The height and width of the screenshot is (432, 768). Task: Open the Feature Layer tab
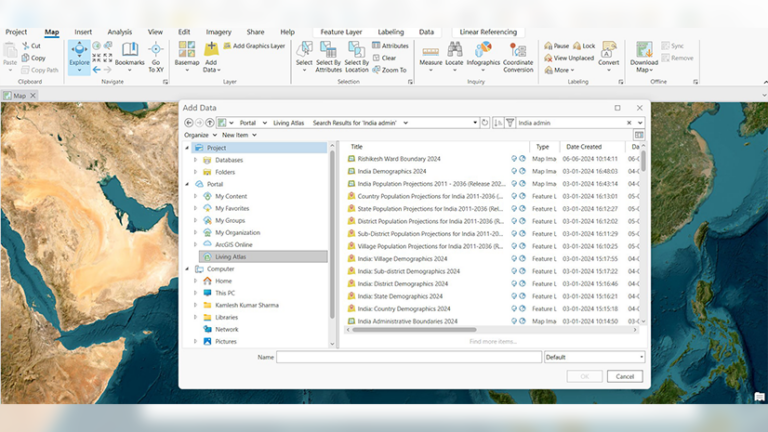coord(341,32)
